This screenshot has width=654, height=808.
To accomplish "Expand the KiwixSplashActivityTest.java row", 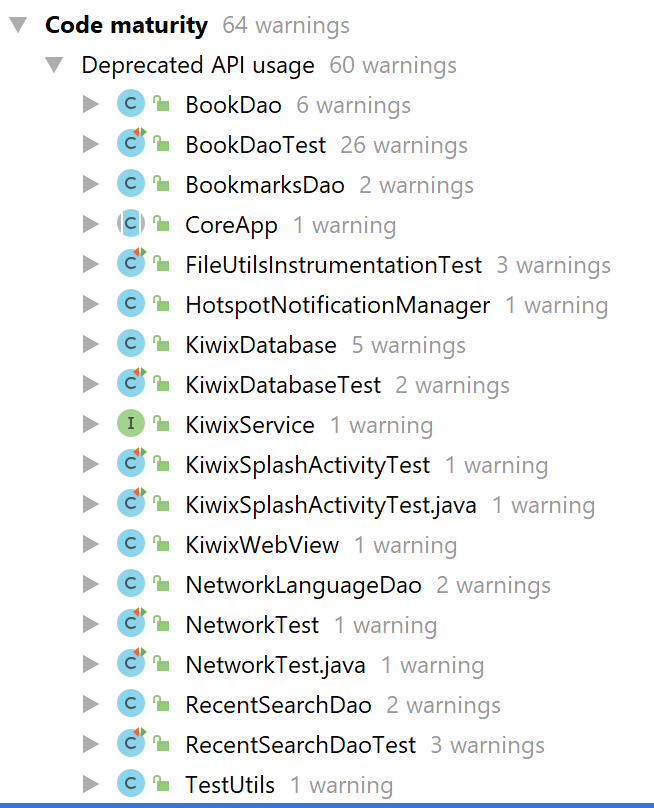I will [91, 504].
